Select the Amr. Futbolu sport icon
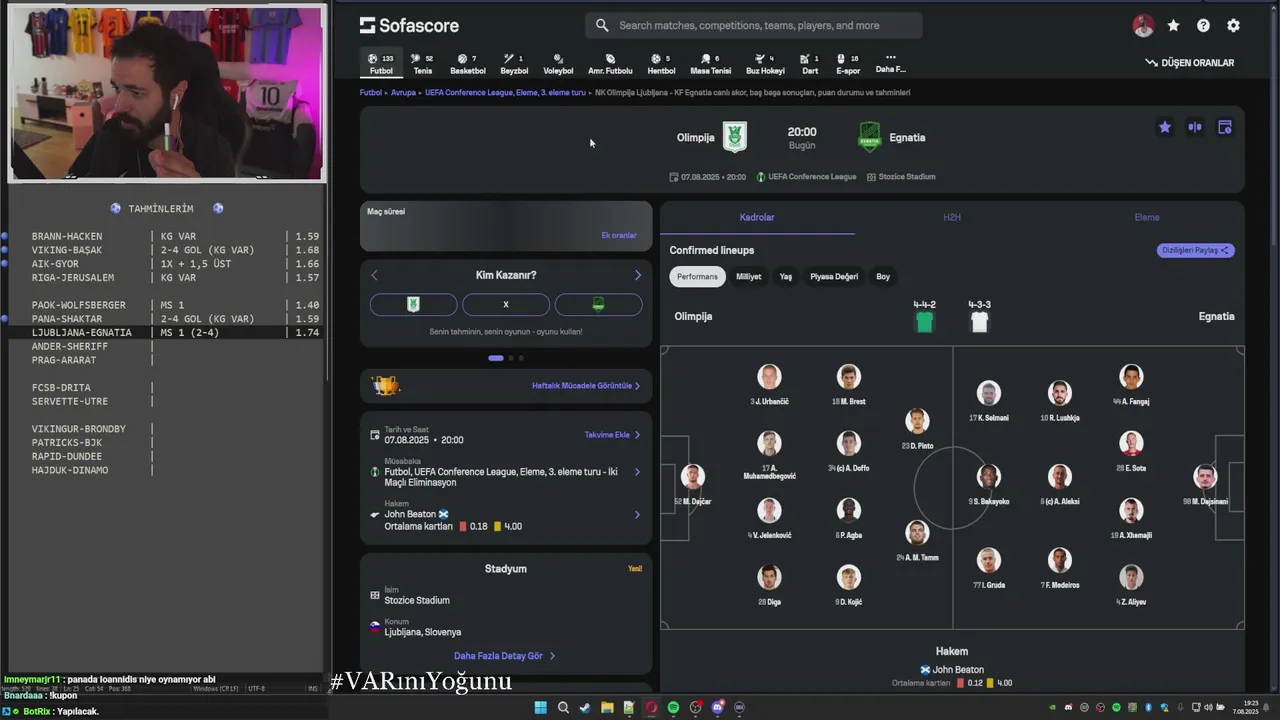The height and width of the screenshot is (720, 1280). click(610, 64)
